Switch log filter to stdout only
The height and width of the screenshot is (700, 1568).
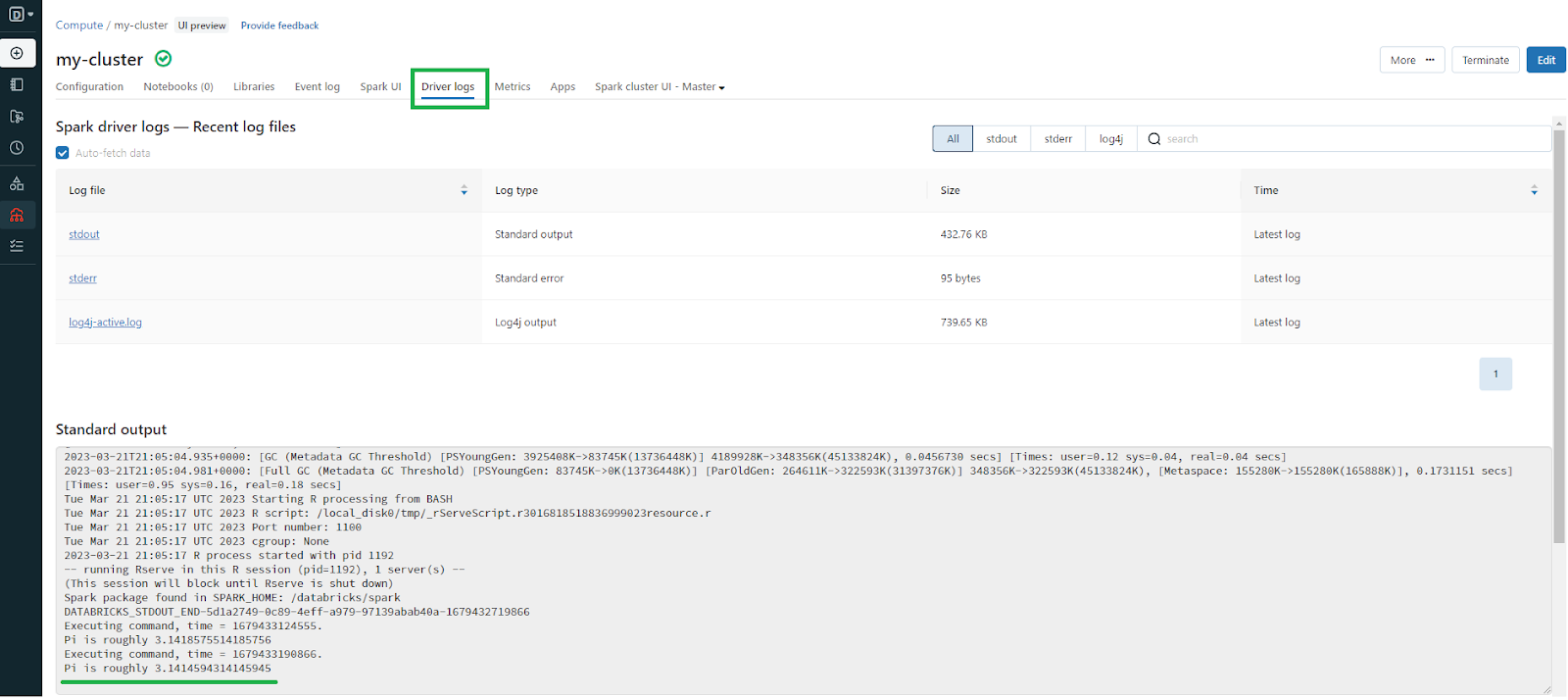(x=1001, y=138)
